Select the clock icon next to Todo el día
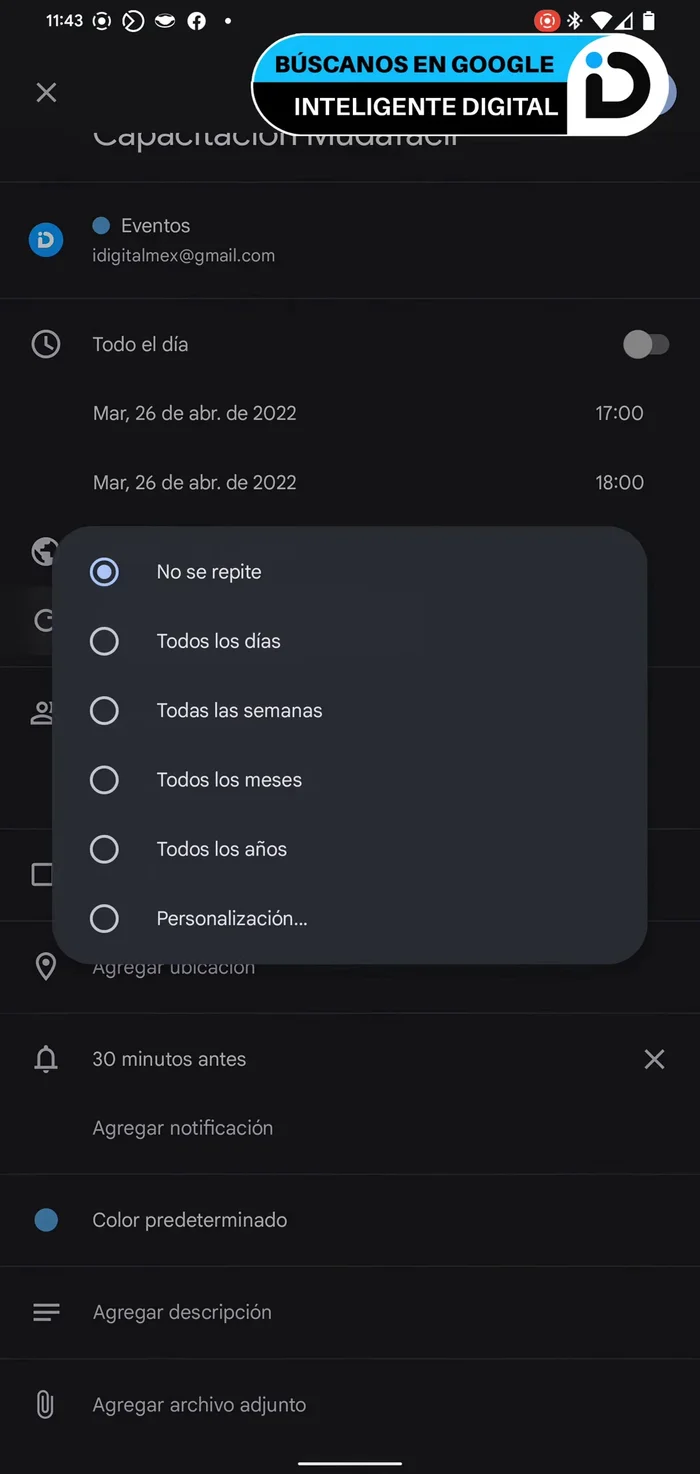 coord(46,344)
